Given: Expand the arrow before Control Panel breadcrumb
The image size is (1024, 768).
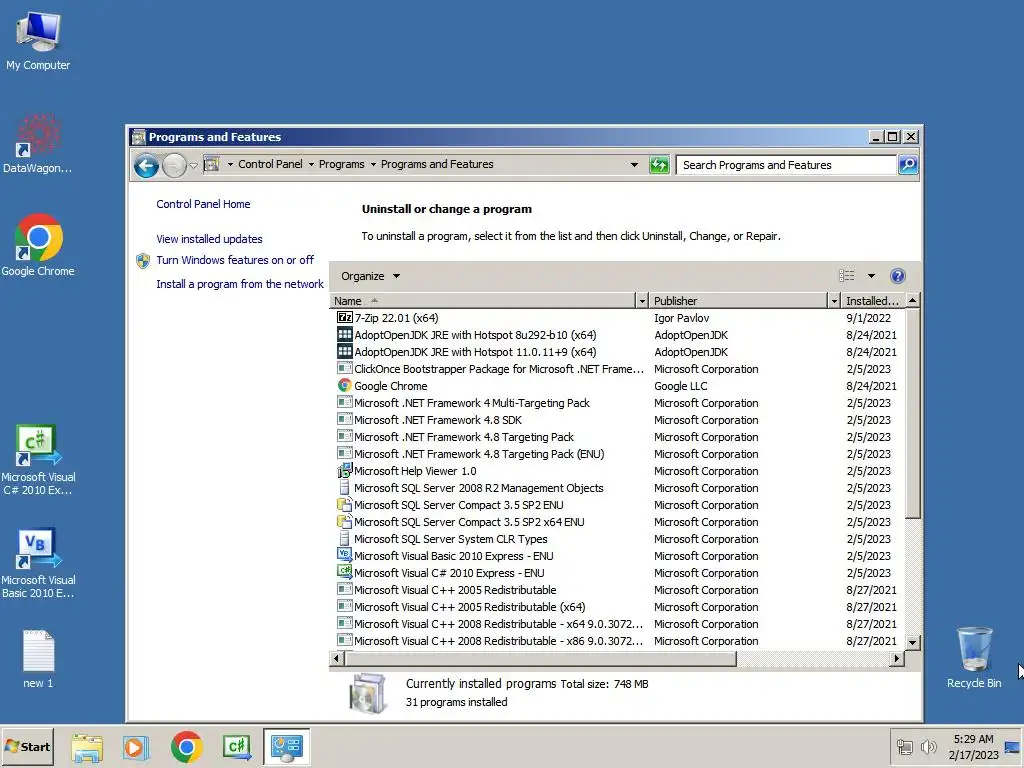Looking at the screenshot, I should pyautogui.click(x=230, y=165).
